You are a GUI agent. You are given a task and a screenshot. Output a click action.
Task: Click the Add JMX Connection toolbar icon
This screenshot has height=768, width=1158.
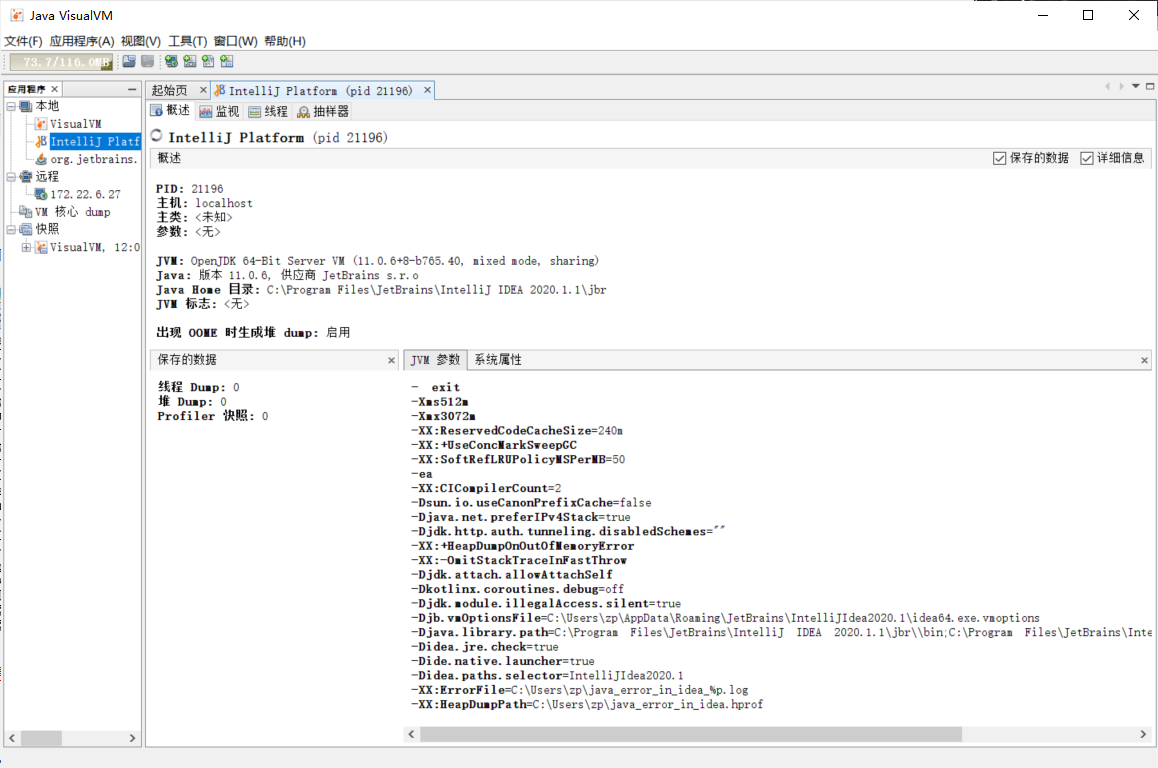190,61
